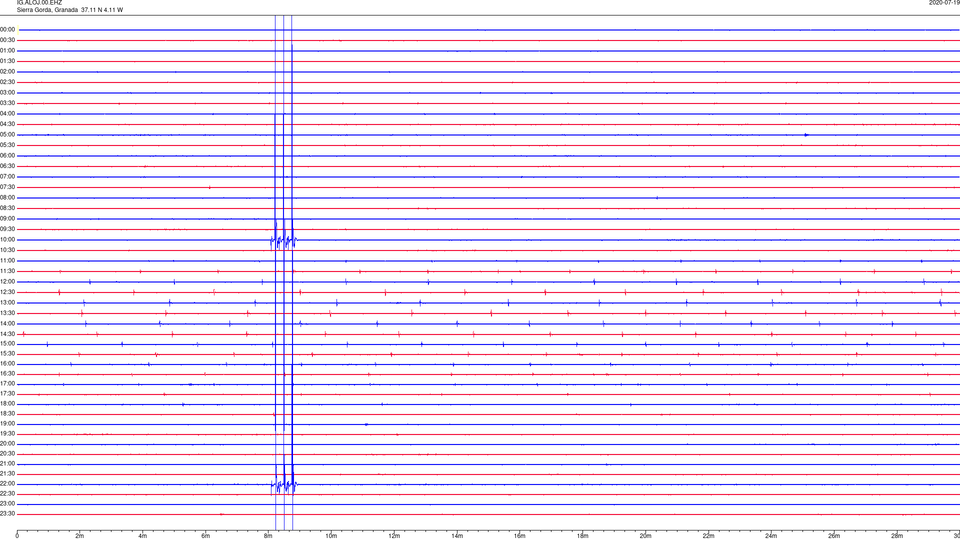Select the 22:30 trace time label

[7, 493]
